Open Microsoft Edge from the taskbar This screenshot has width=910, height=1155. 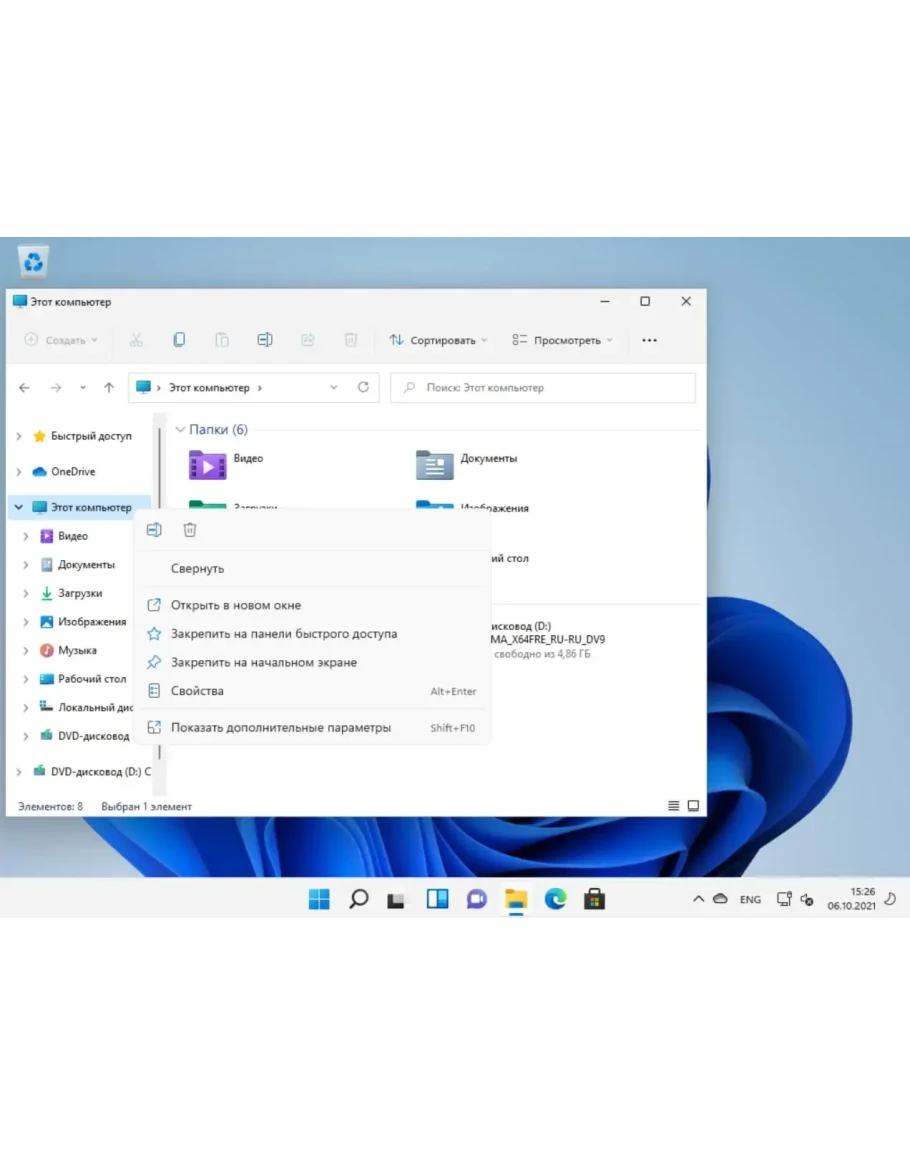555,899
